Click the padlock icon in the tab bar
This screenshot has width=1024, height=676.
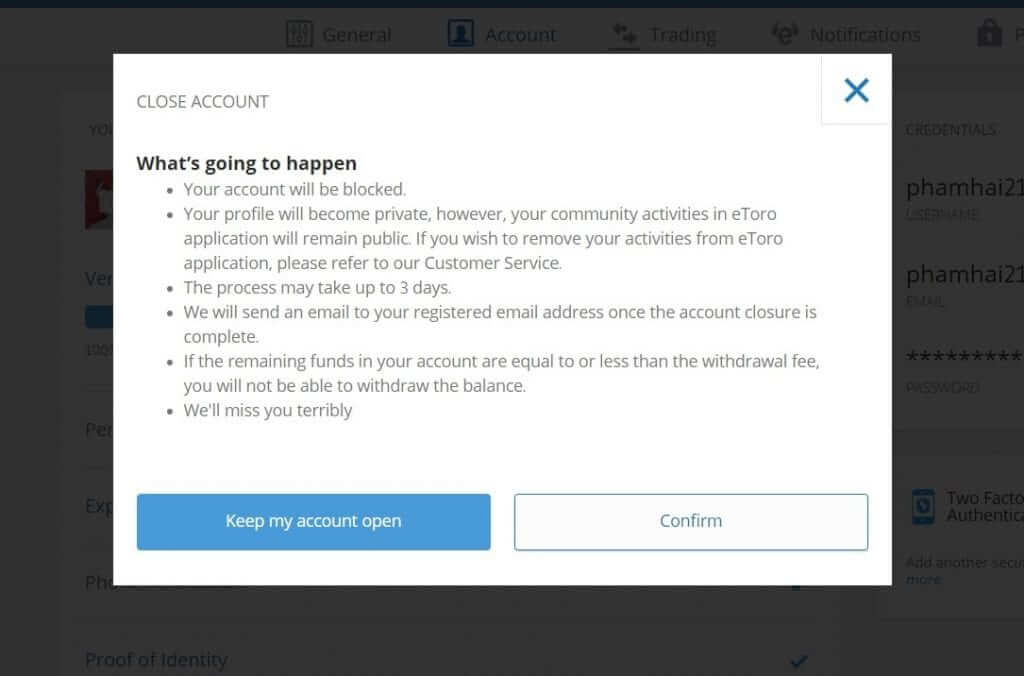989,33
